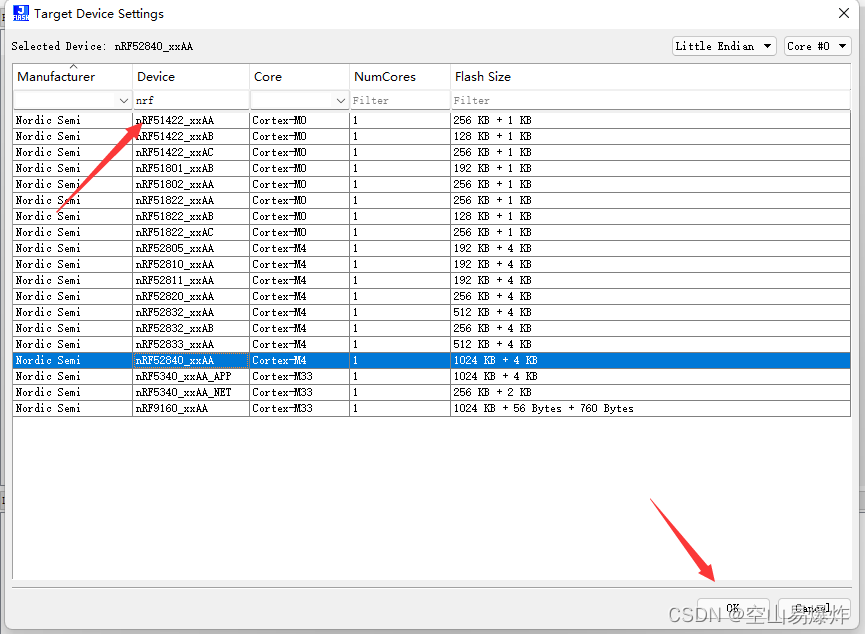Select the nRF9160_xxAA device row
The image size is (865, 634).
[x=431, y=408]
